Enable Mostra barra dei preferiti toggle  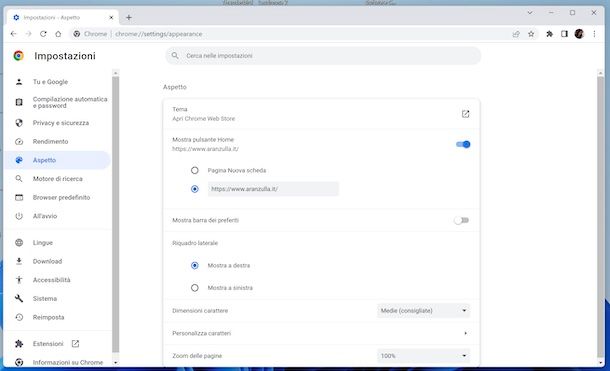point(462,220)
